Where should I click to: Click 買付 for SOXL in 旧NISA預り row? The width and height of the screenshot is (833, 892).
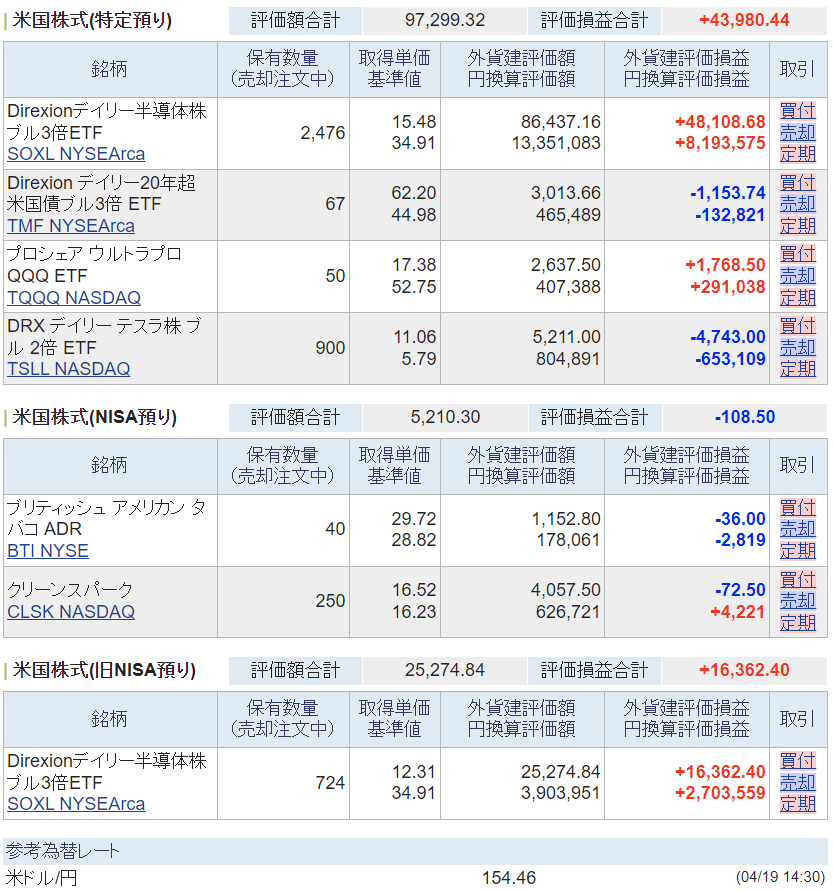pos(798,761)
